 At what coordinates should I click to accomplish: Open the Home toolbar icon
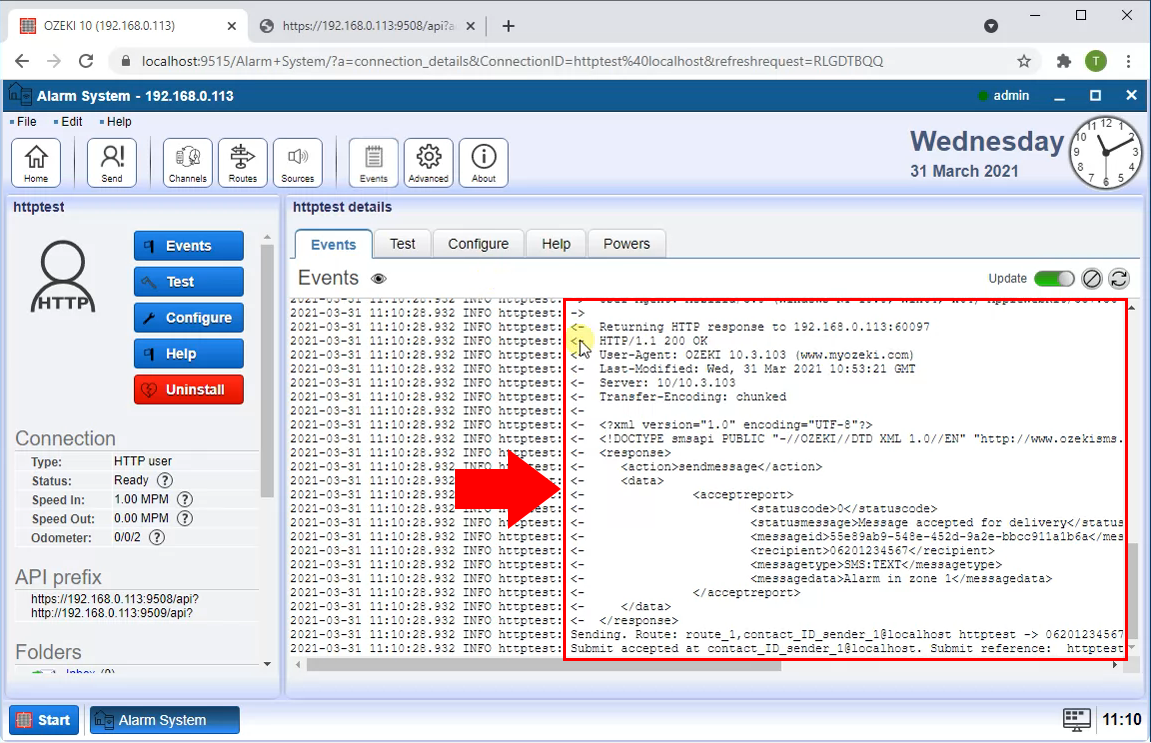[36, 162]
